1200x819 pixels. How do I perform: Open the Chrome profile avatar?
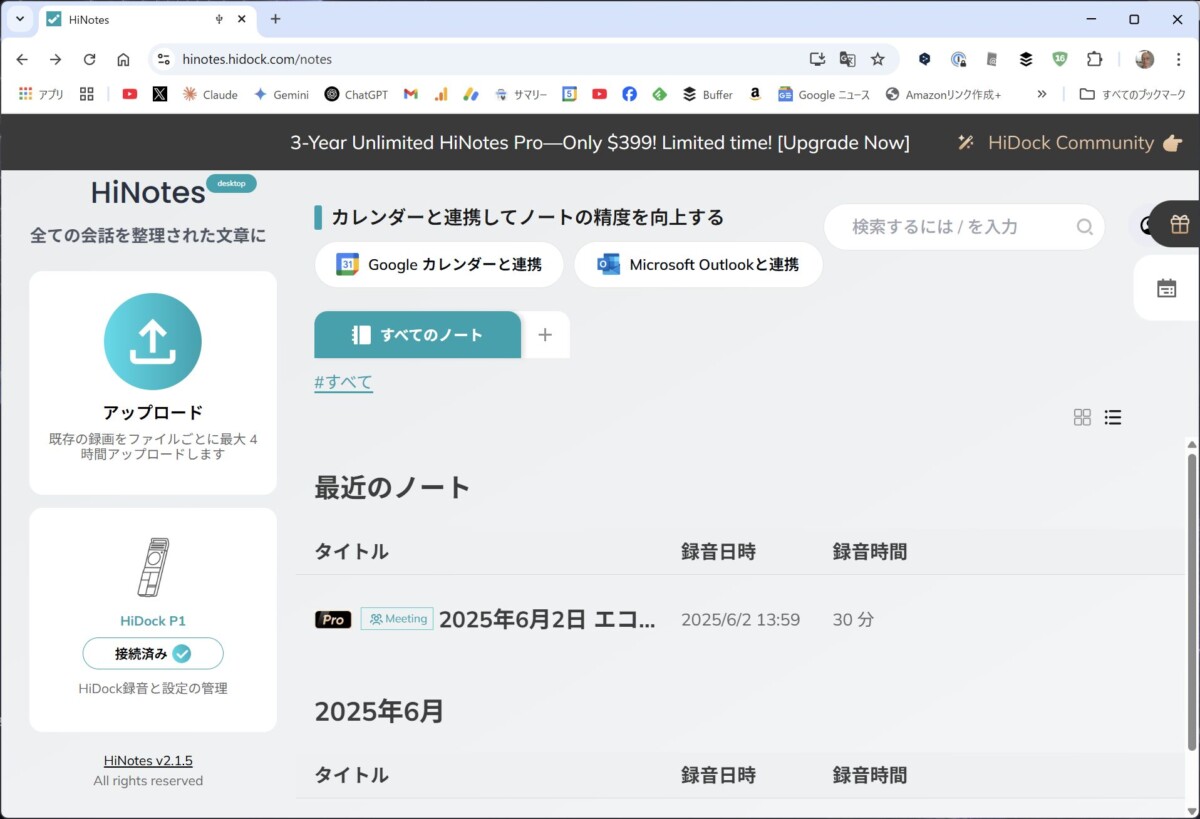pos(1145,59)
